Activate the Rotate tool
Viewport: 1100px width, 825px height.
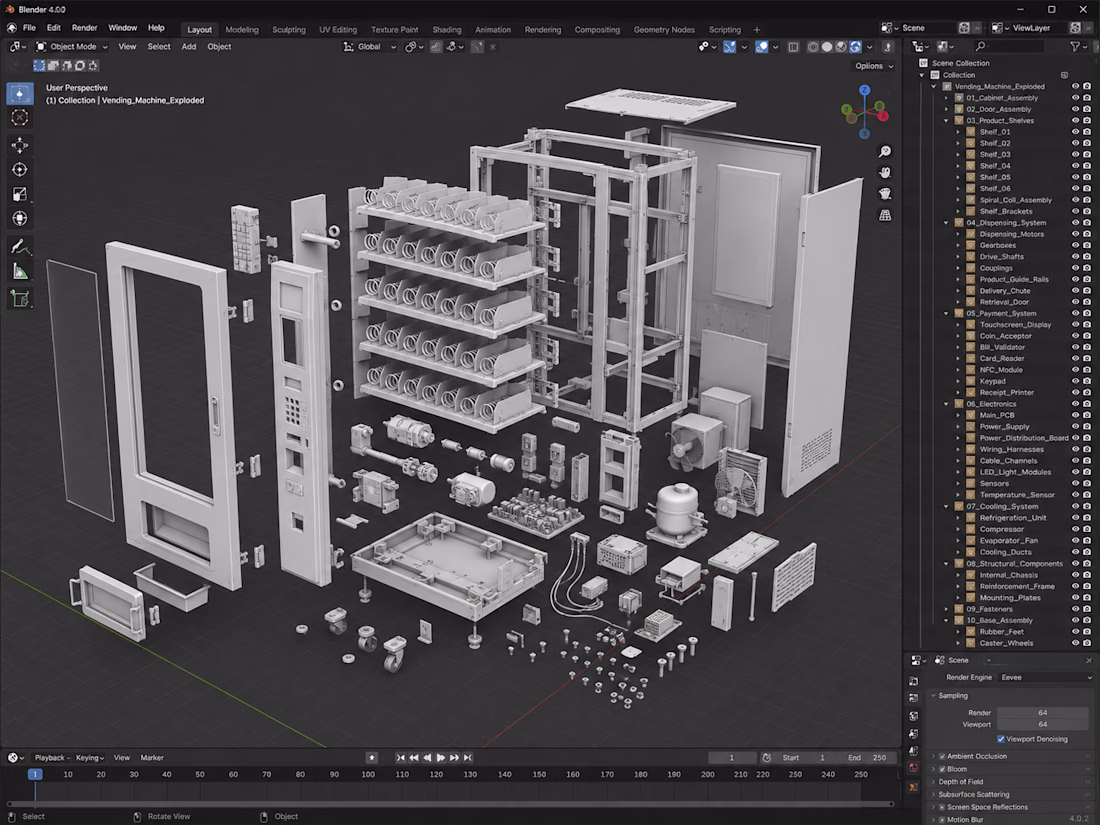point(20,170)
